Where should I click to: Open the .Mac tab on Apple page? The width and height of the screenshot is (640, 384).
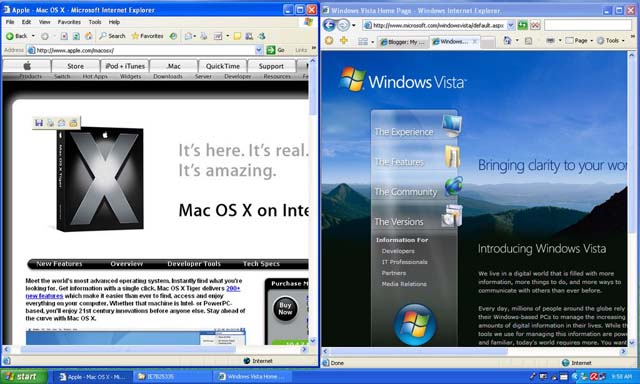coord(173,66)
